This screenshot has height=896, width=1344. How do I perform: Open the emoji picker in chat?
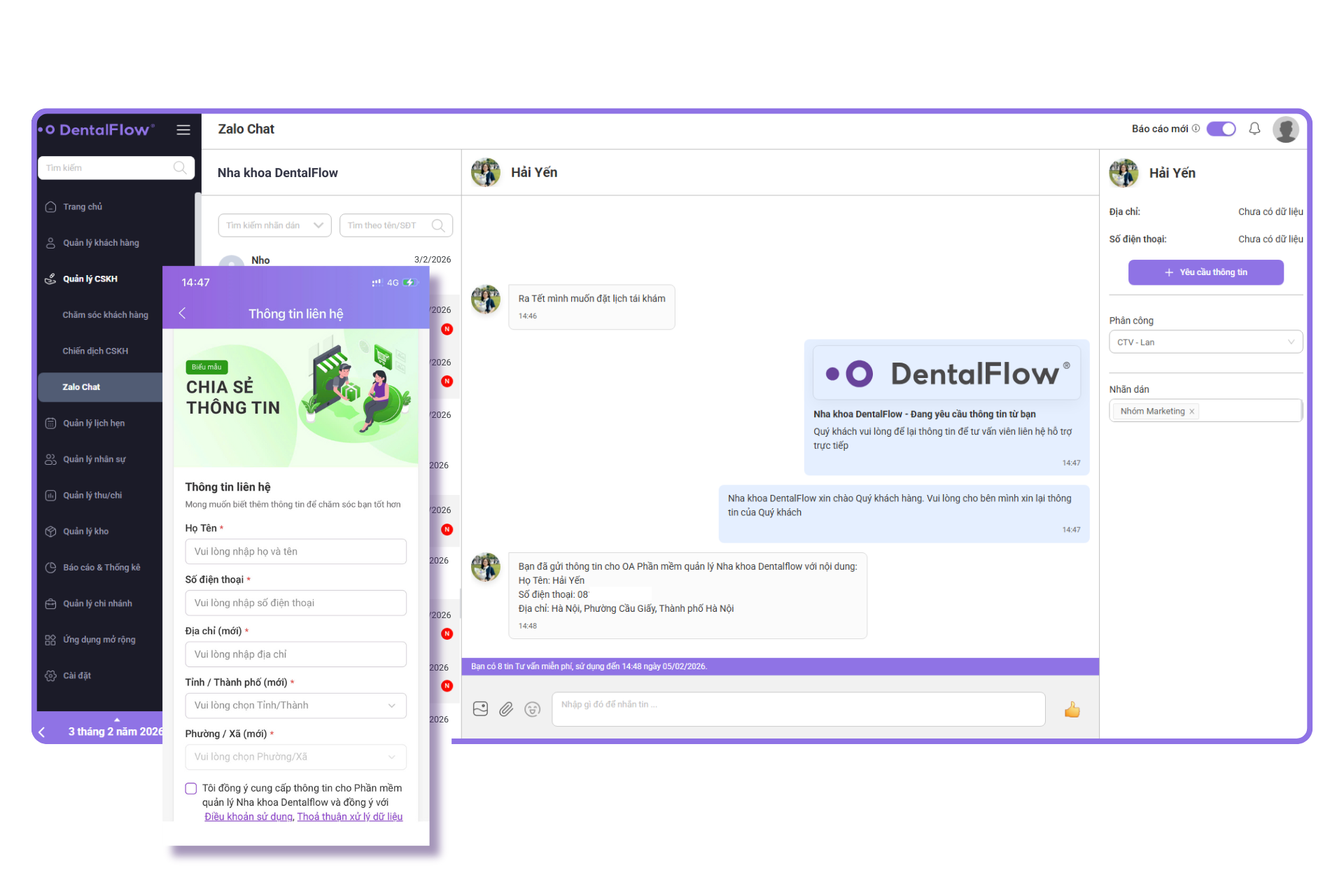tap(533, 709)
